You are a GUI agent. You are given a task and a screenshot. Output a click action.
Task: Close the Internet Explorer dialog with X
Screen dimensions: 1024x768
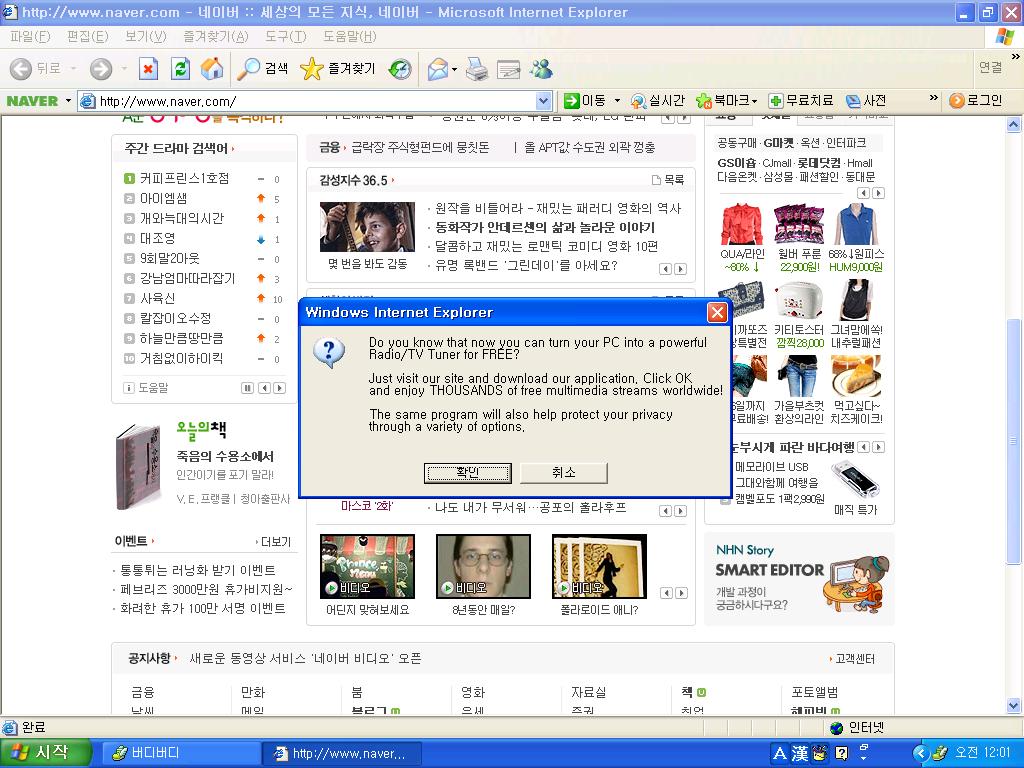(717, 312)
